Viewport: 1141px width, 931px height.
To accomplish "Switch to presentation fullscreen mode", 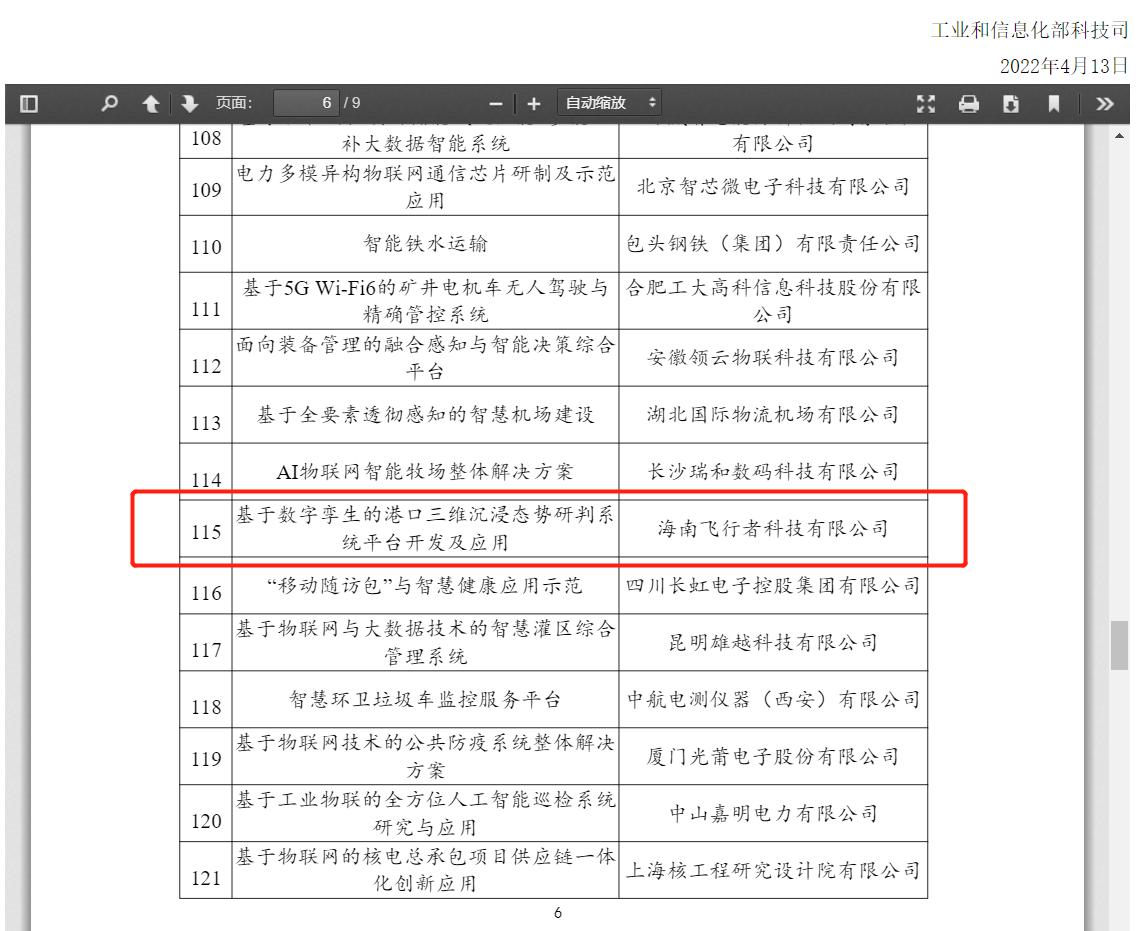I will point(926,103).
